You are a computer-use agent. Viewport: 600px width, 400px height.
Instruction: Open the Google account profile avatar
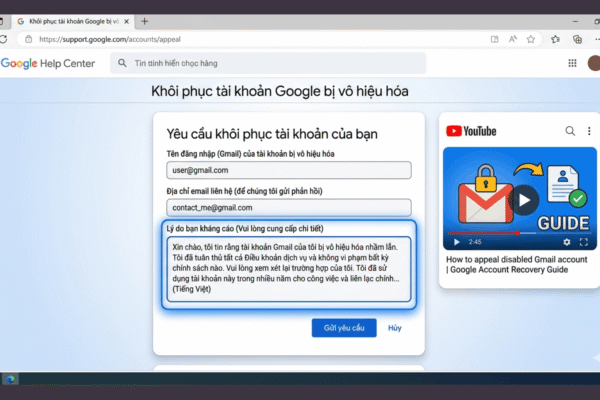[594, 63]
